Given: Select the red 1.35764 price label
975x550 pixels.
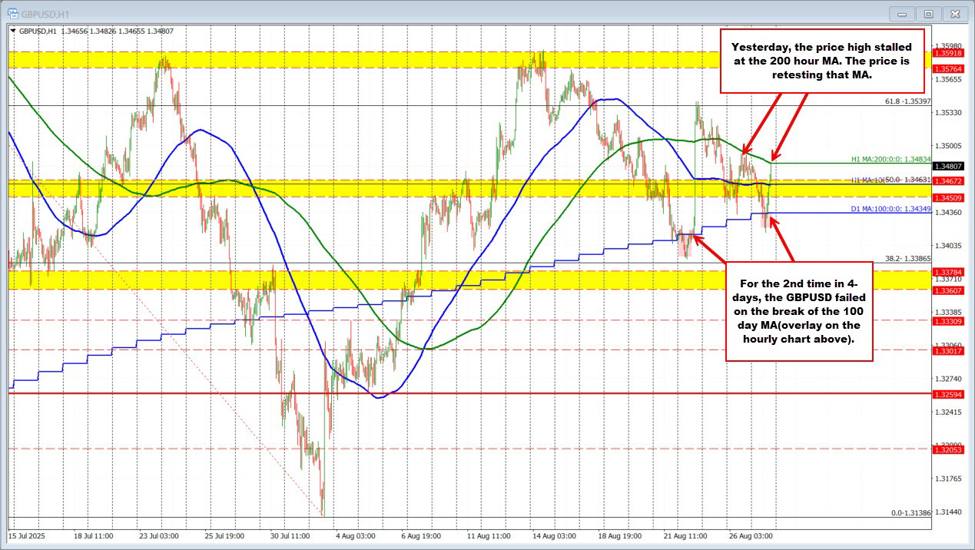Looking at the screenshot, I should [x=948, y=69].
